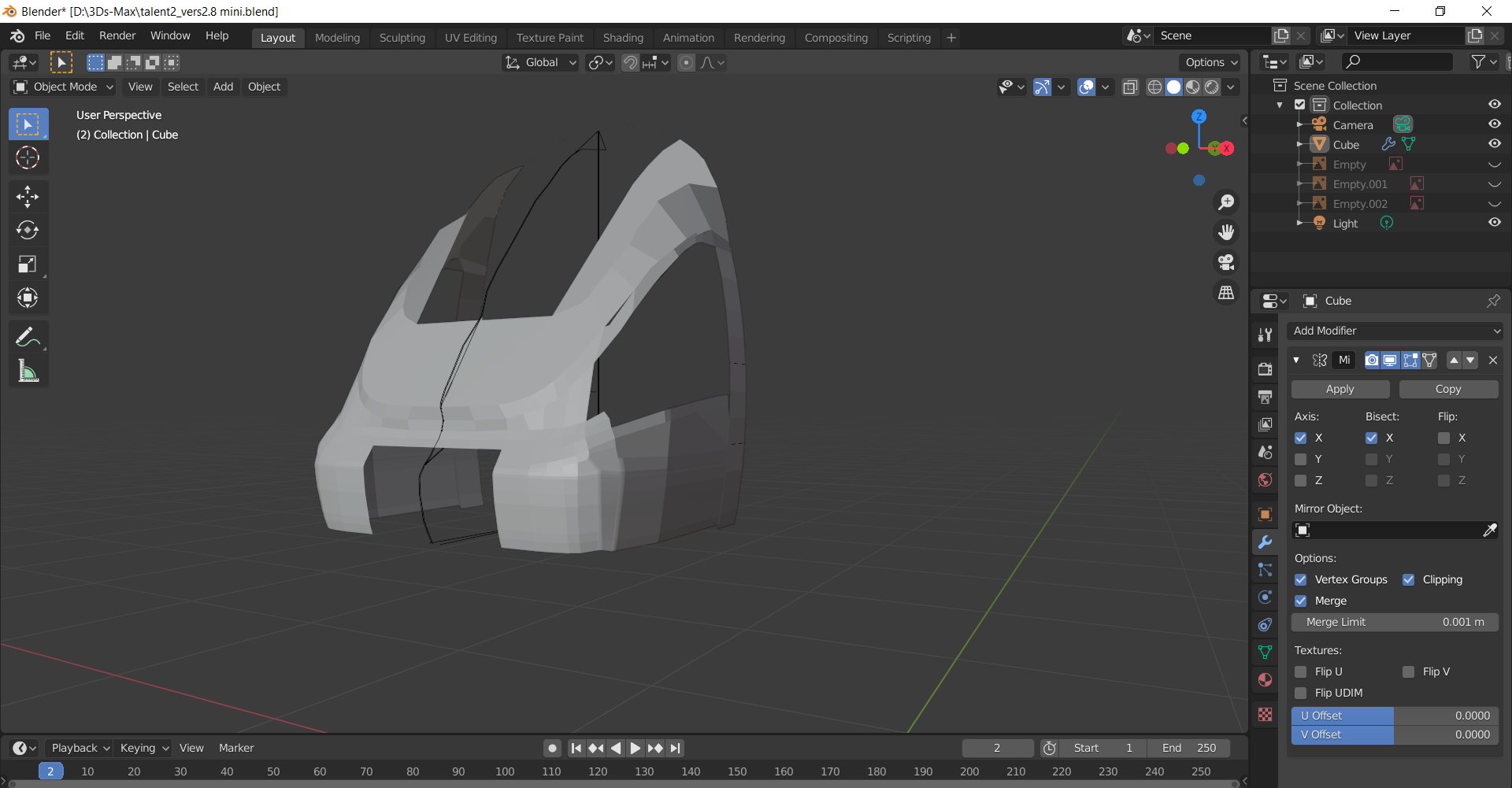Click the Apply modifier button
The height and width of the screenshot is (788, 1512).
point(1340,389)
